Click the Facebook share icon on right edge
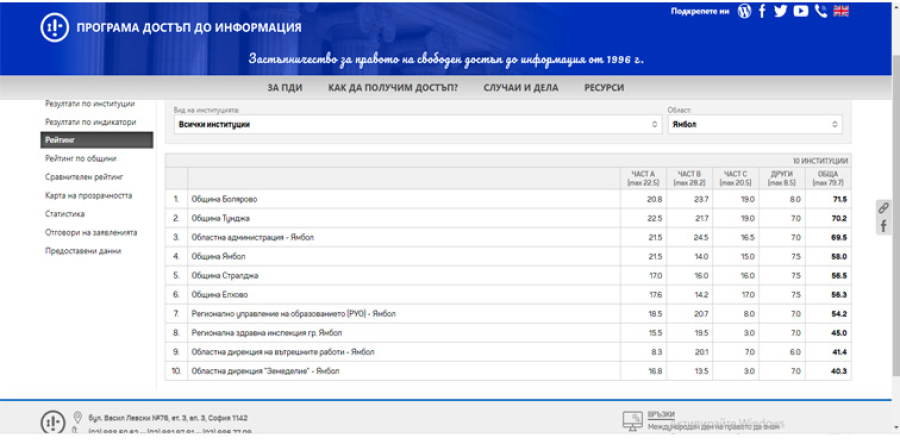 click(x=884, y=227)
